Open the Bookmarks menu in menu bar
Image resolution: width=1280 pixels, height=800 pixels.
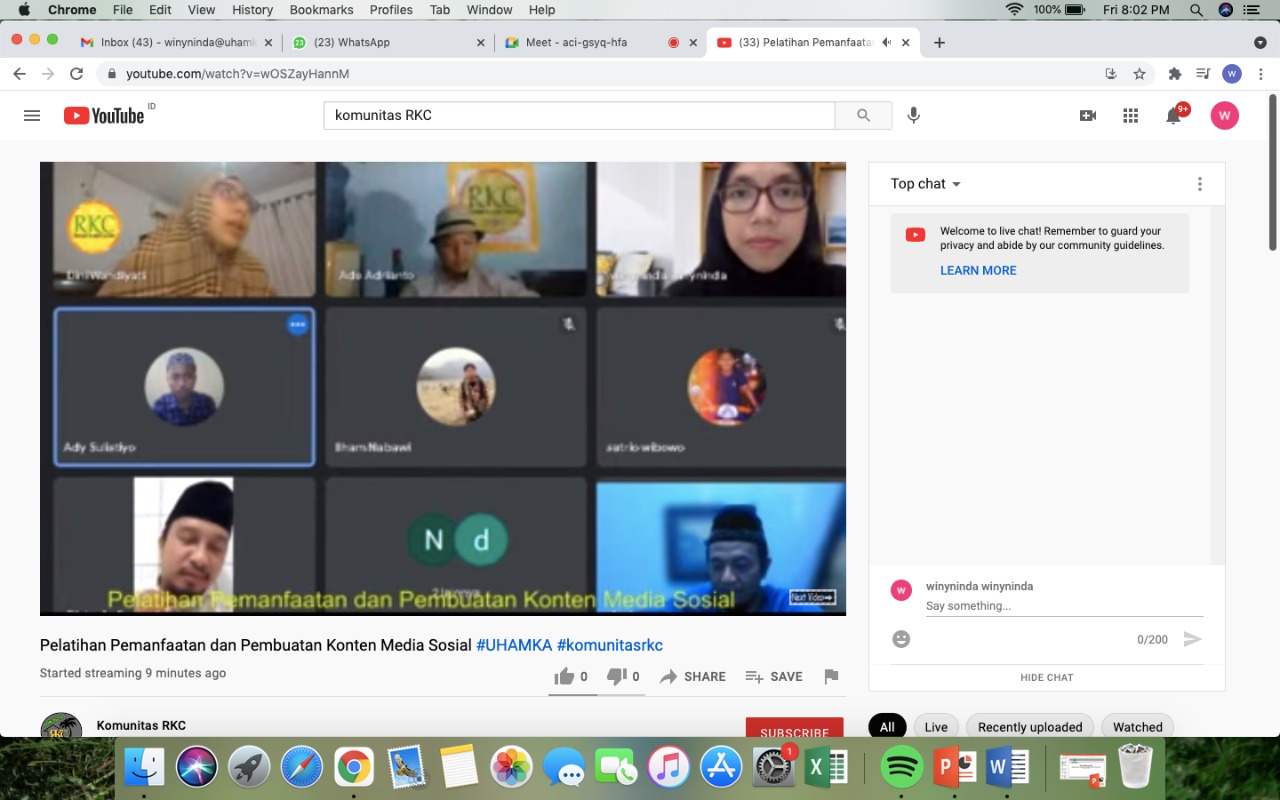click(321, 10)
